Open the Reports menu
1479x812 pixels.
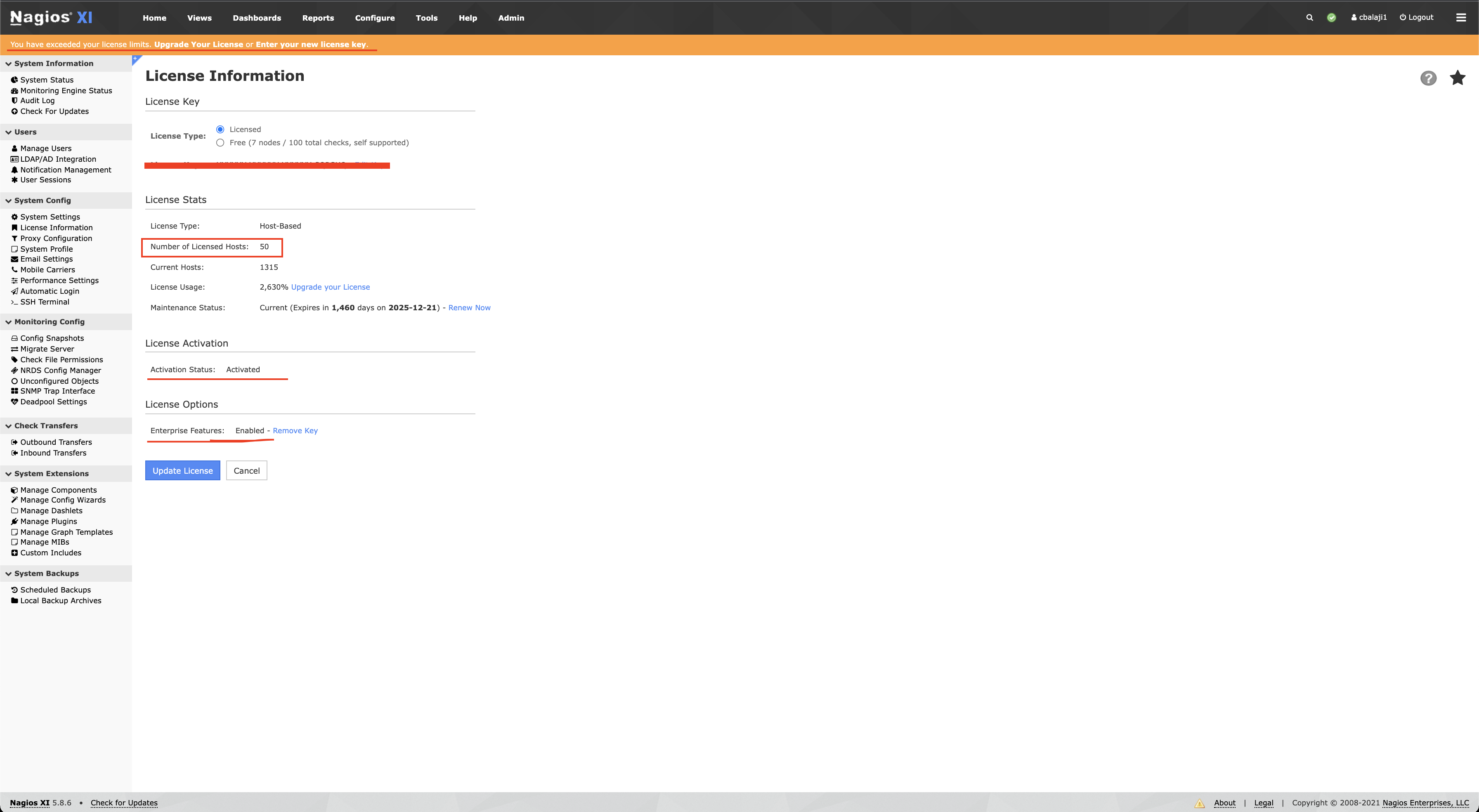[317, 18]
